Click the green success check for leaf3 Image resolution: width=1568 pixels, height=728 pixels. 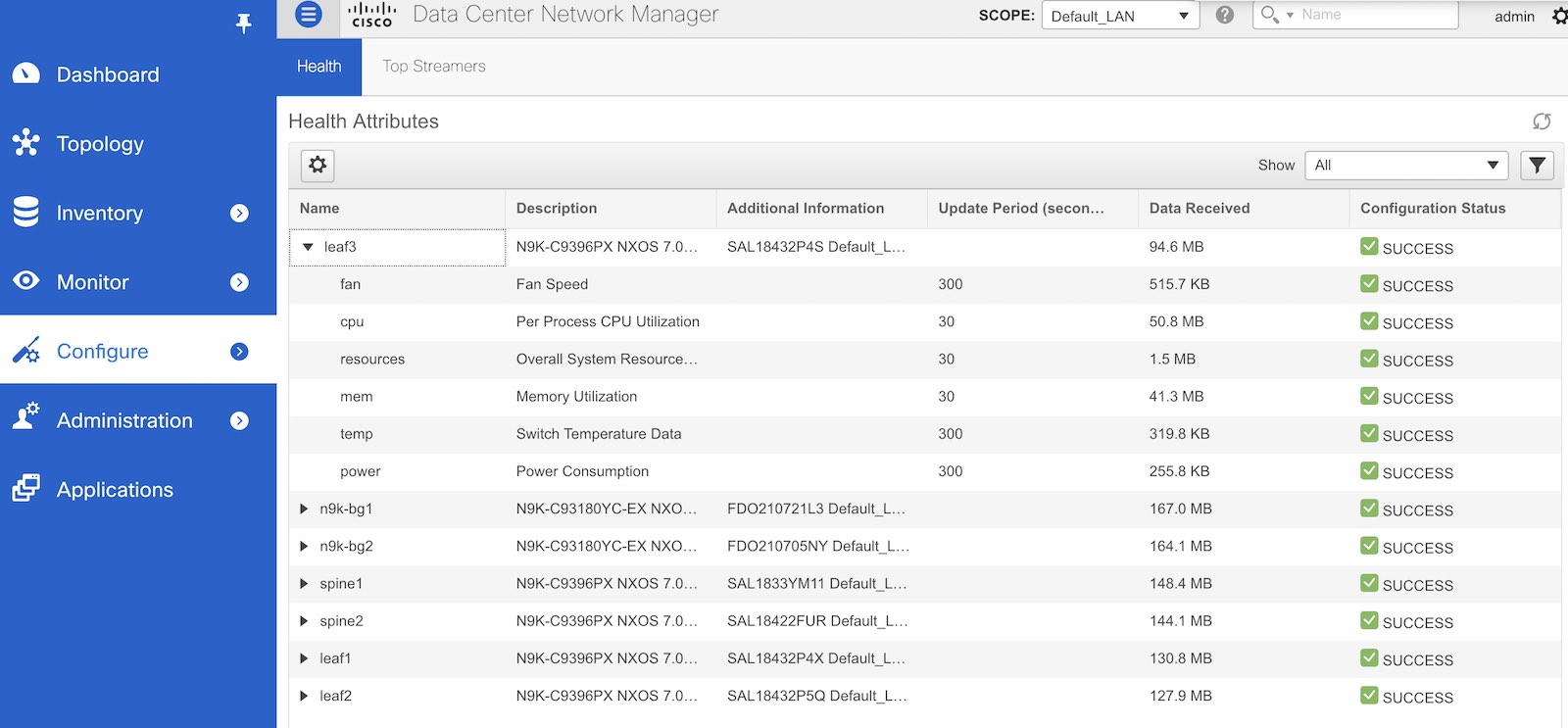coord(1369,246)
